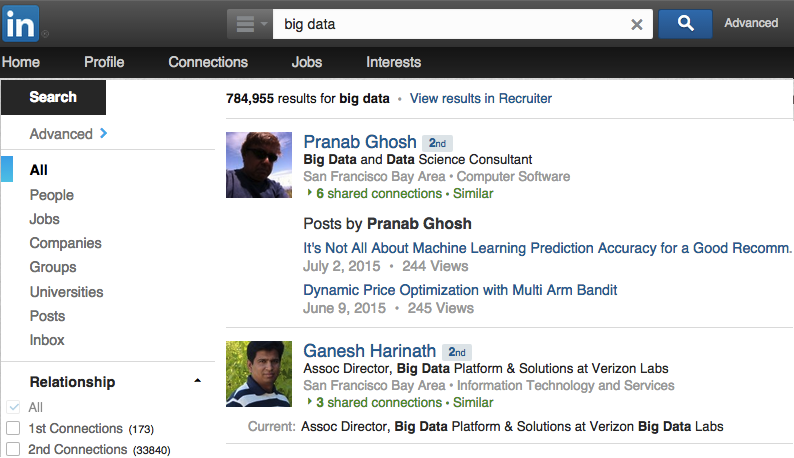Open the search category filter menu icon
The width and height of the screenshot is (794, 458).
point(249,24)
